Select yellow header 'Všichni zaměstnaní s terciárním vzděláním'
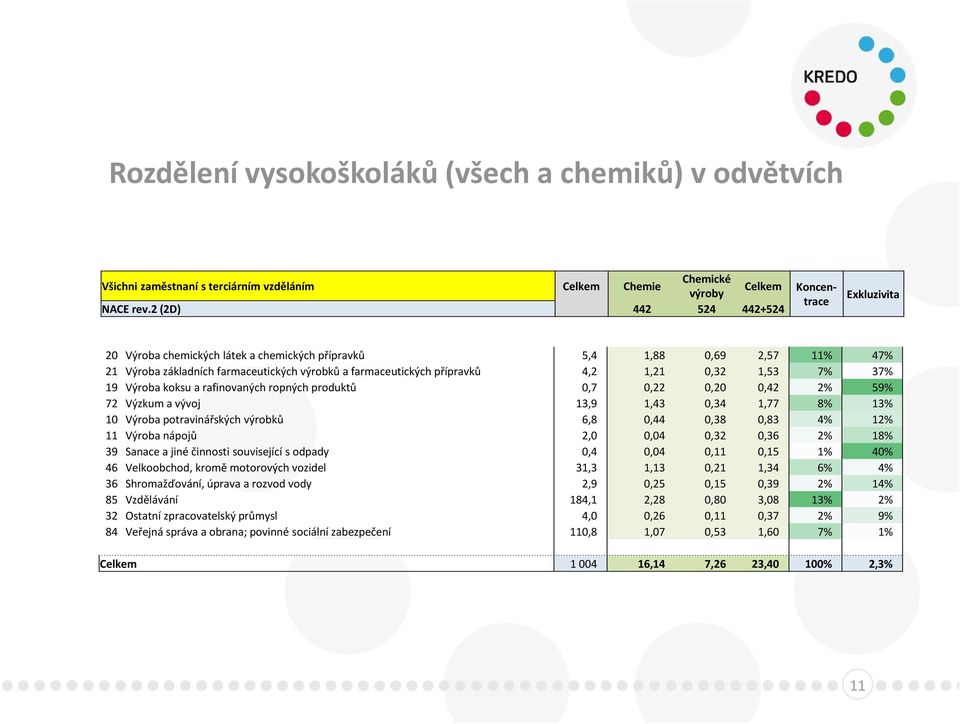The width and height of the screenshot is (960, 724). [x=328, y=286]
